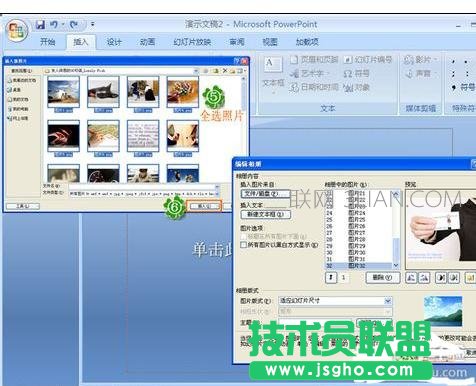Select the network places shortcut in places bar
Screen dimensions: 476x386
pyautogui.click(x=19, y=118)
